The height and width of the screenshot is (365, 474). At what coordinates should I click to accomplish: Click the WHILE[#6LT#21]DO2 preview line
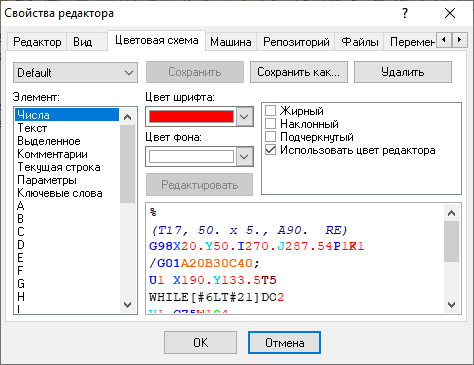216,297
